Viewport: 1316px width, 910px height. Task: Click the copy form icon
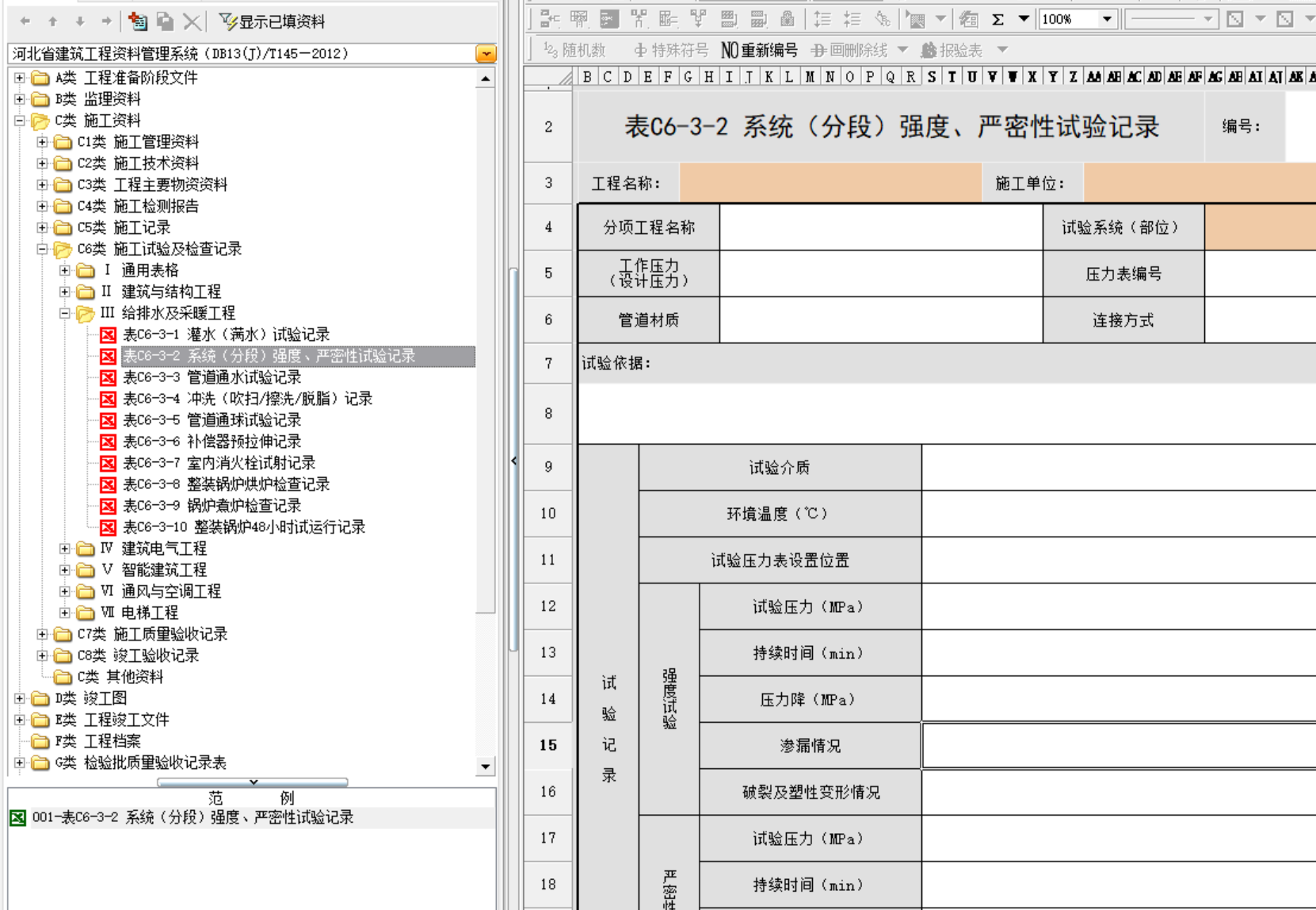[165, 21]
